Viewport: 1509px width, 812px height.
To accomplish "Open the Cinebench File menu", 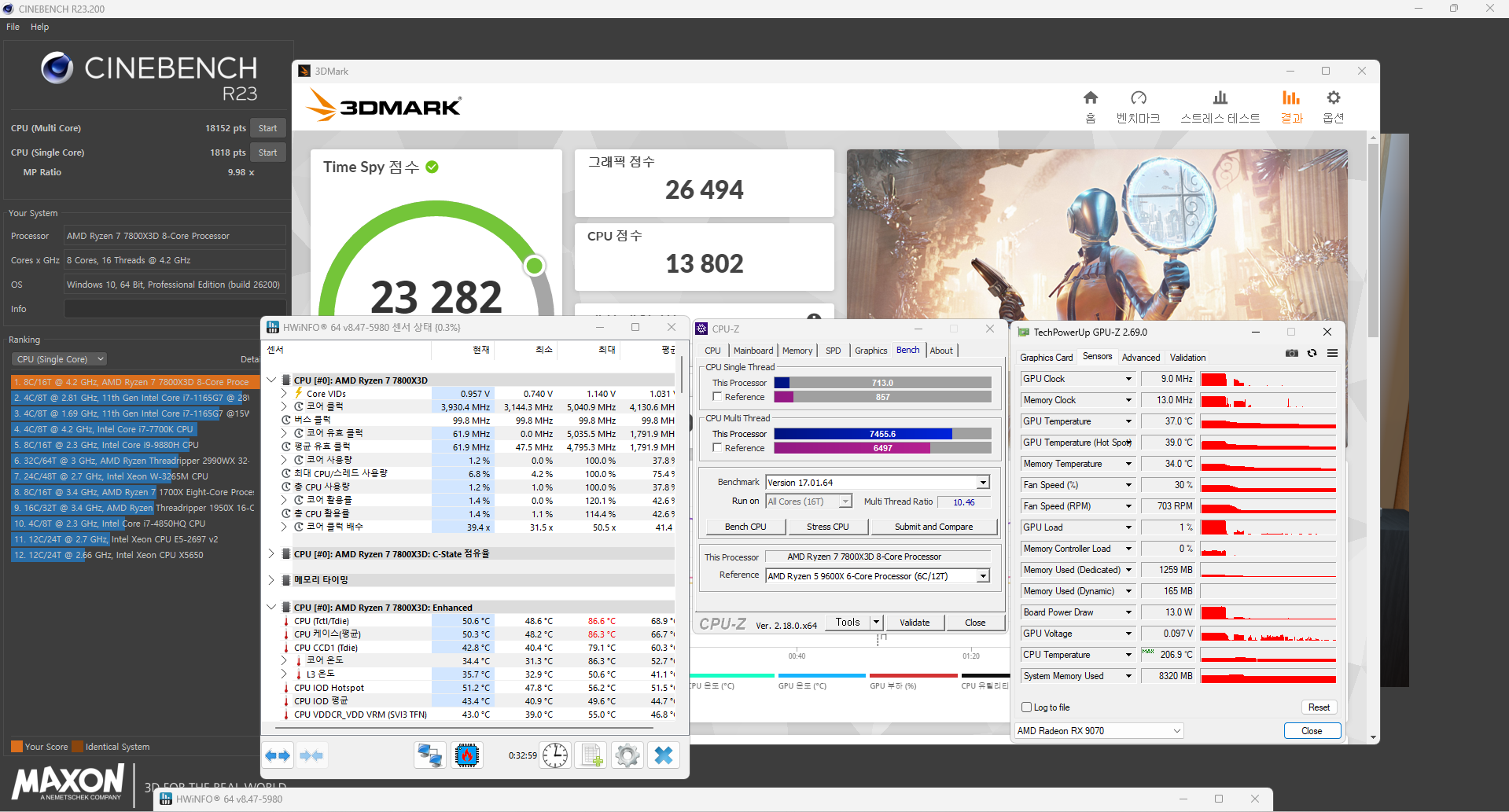I will point(13,27).
